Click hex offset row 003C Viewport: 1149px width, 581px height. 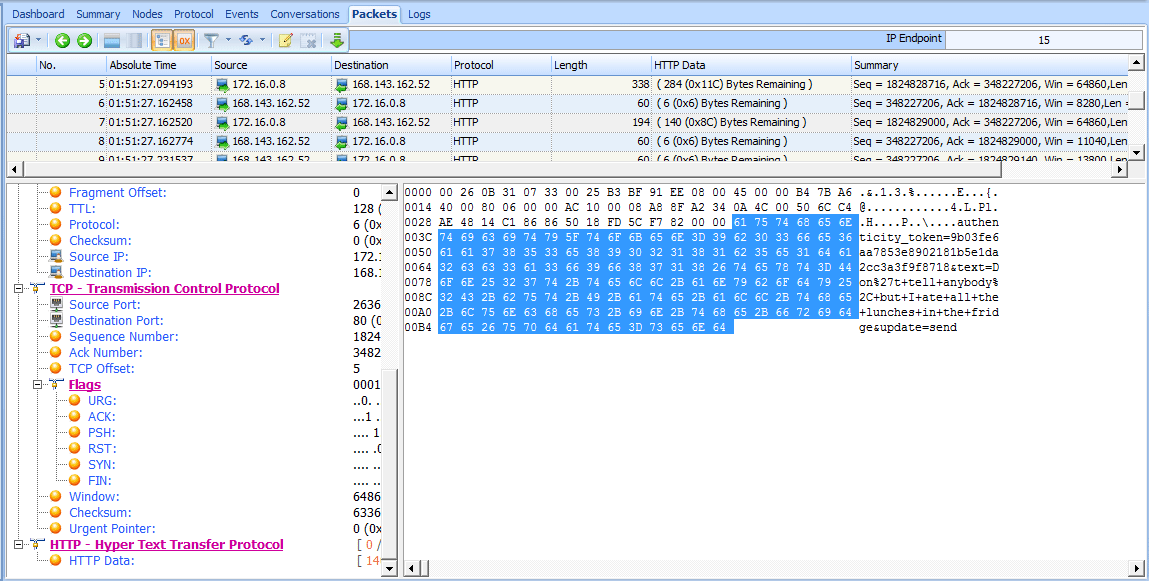click(x=418, y=237)
